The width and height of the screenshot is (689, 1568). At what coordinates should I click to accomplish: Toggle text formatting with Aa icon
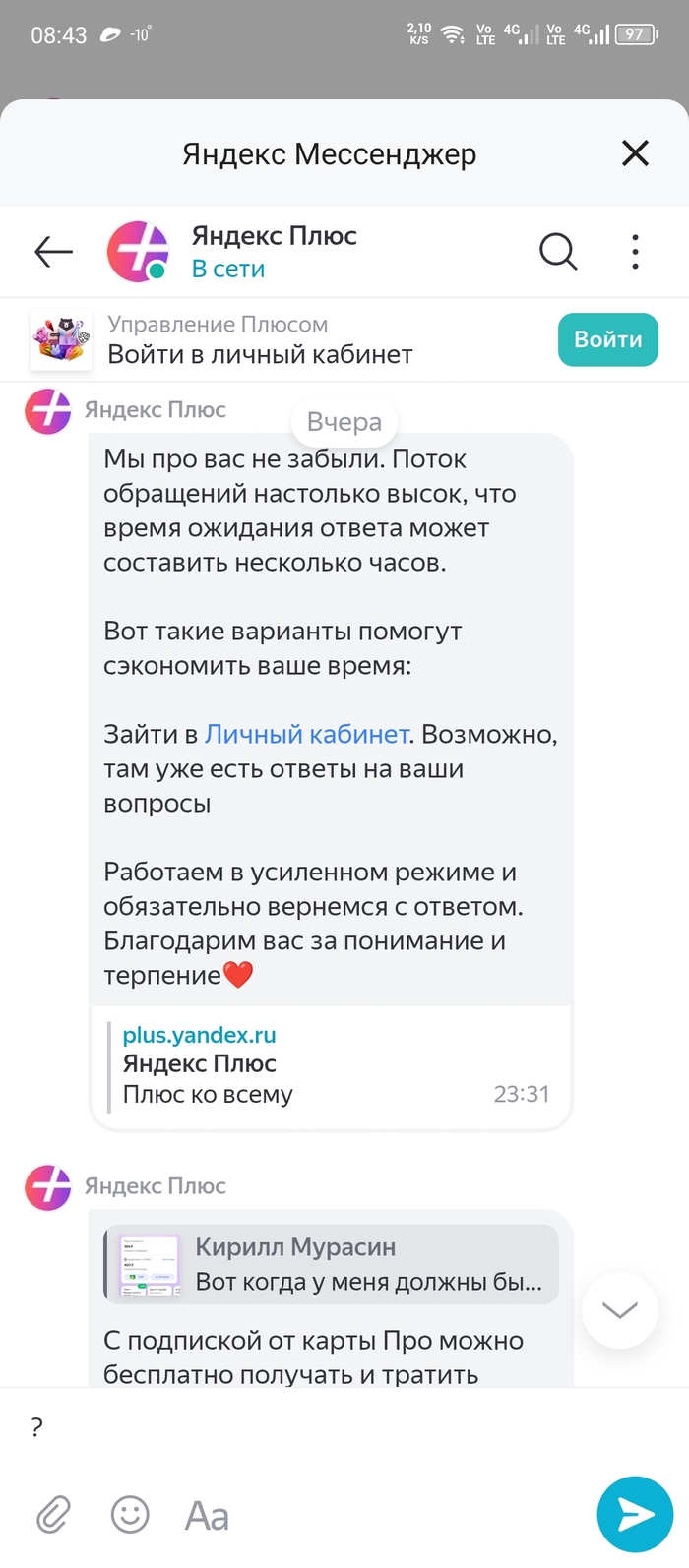click(207, 1516)
